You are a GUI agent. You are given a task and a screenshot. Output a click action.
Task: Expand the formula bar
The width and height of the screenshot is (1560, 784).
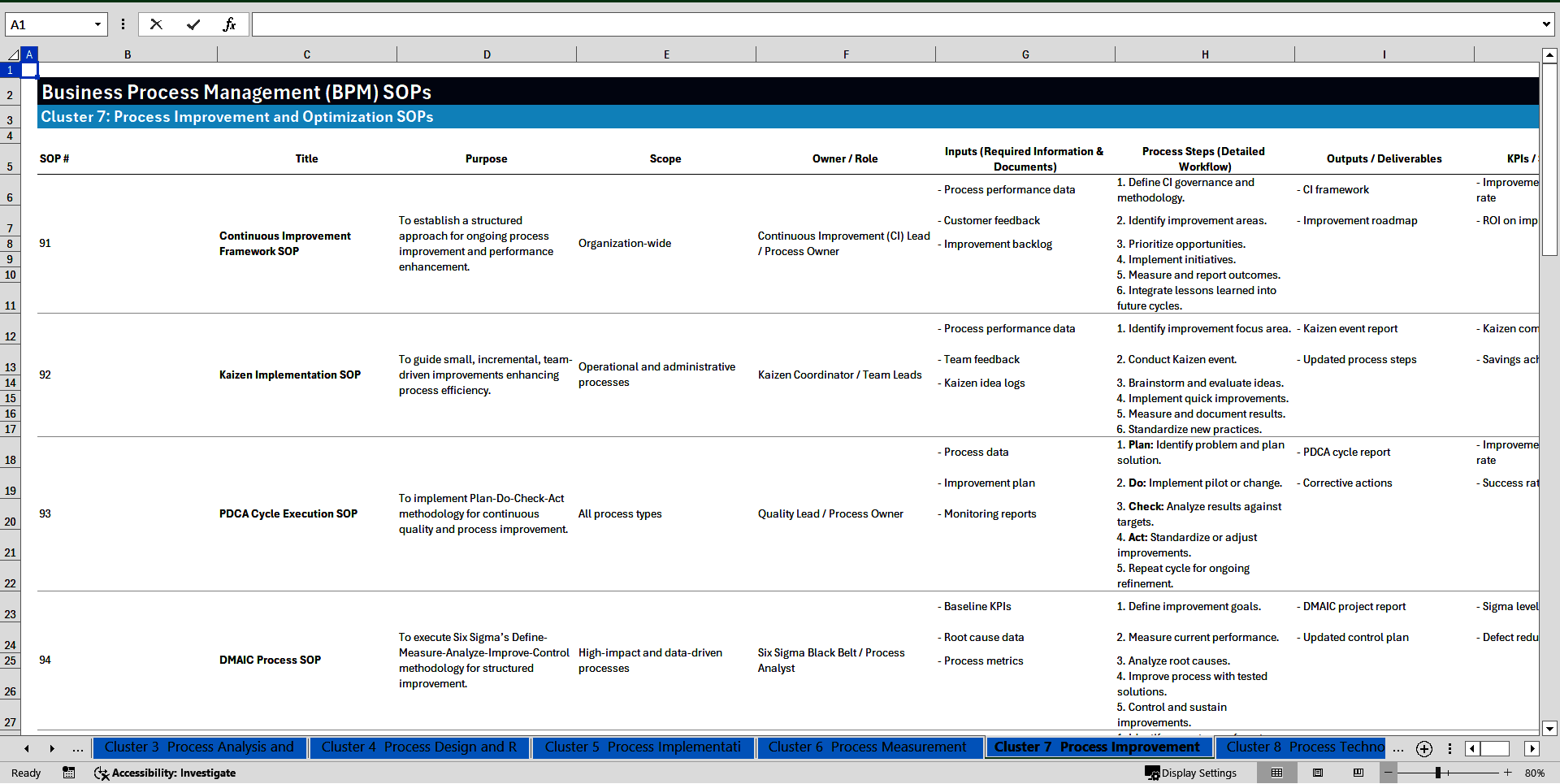click(x=1545, y=24)
